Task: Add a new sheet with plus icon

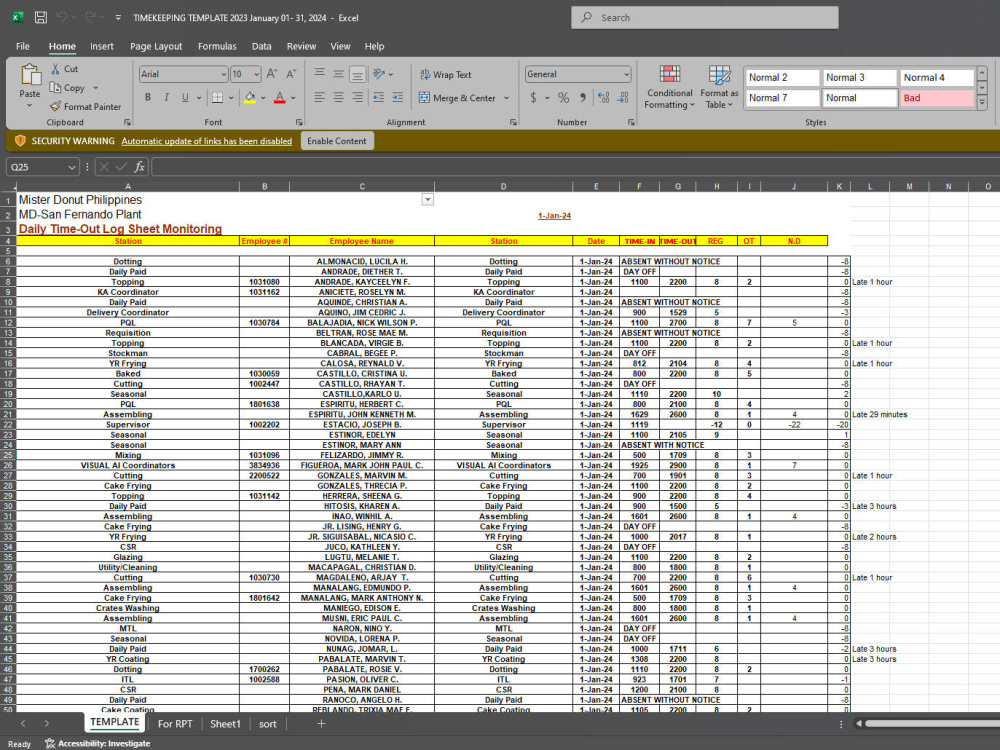Action: (321, 723)
